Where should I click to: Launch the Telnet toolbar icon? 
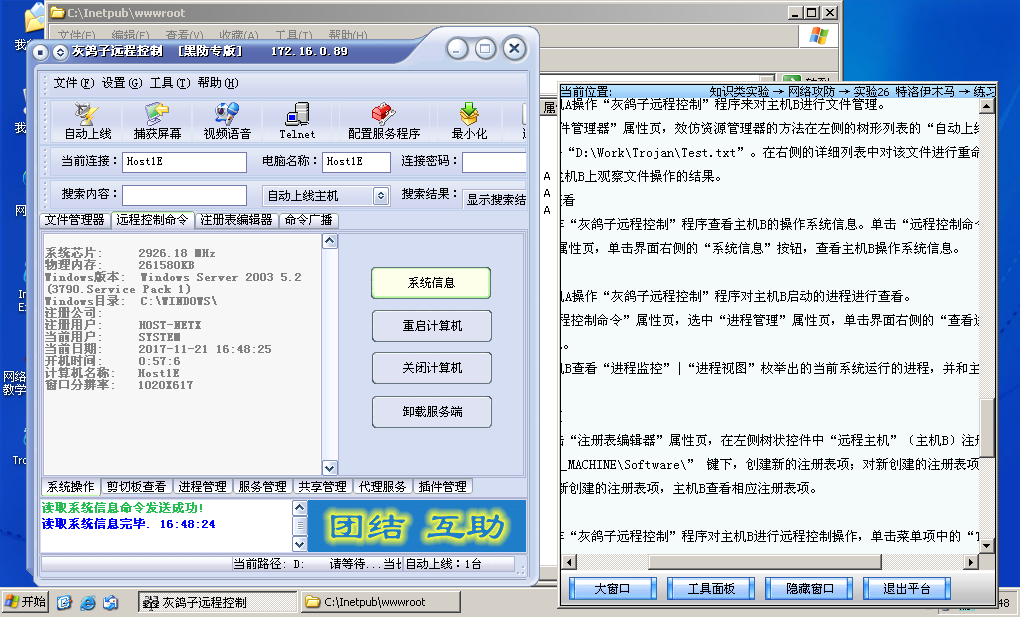[297, 122]
